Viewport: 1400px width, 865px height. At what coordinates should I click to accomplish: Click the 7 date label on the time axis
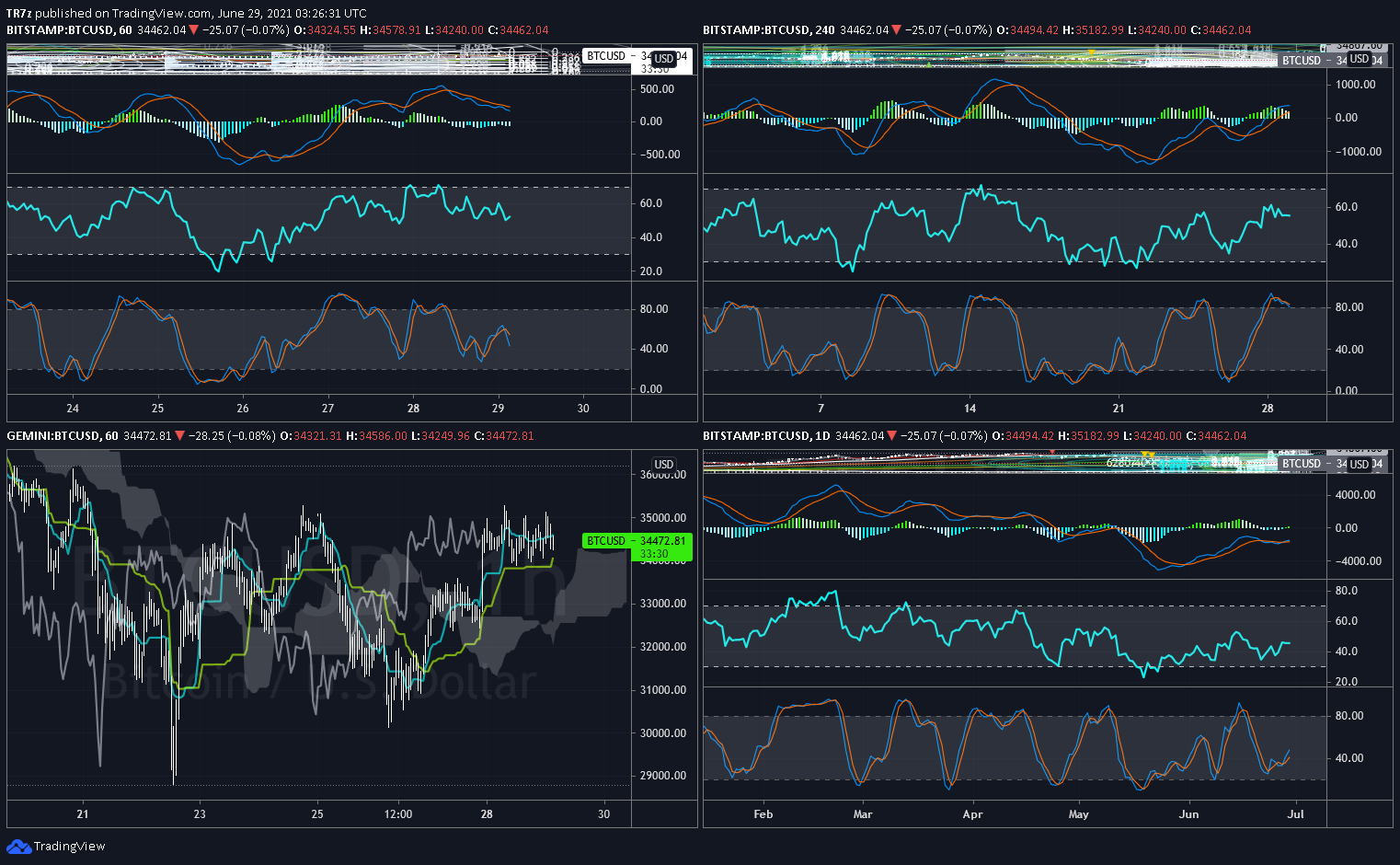pyautogui.click(x=821, y=409)
